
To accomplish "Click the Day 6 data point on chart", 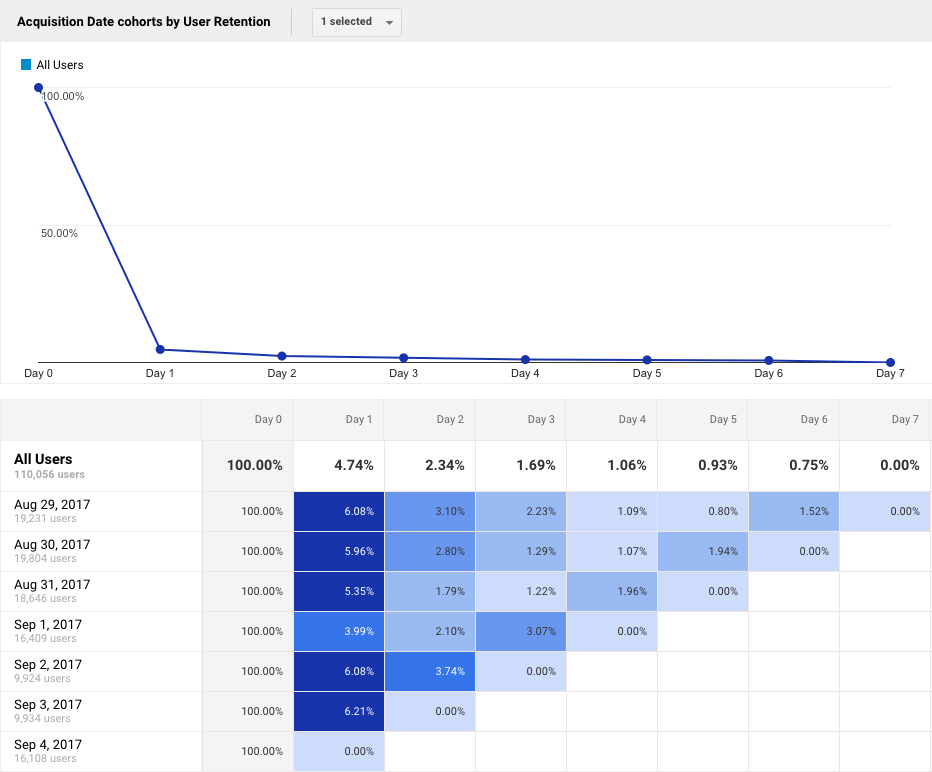I will 769,361.
